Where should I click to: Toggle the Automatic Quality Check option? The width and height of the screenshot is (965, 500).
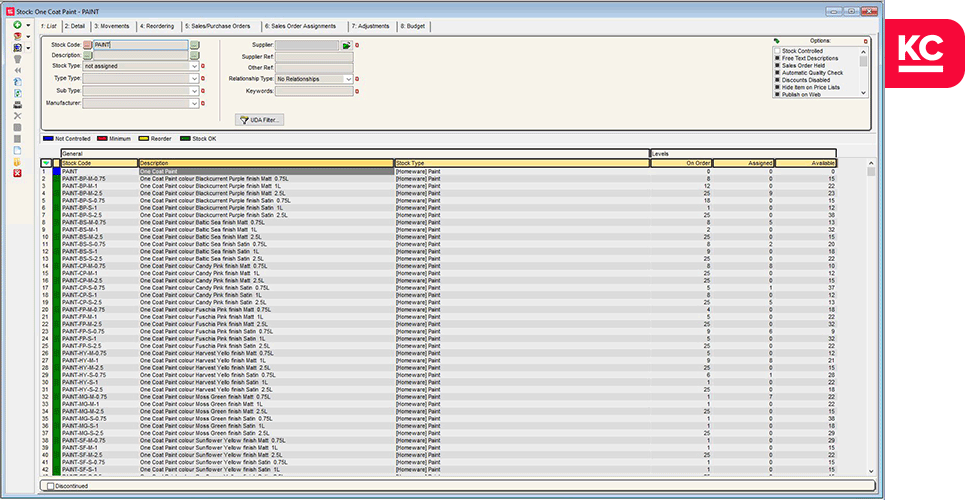(x=777, y=73)
